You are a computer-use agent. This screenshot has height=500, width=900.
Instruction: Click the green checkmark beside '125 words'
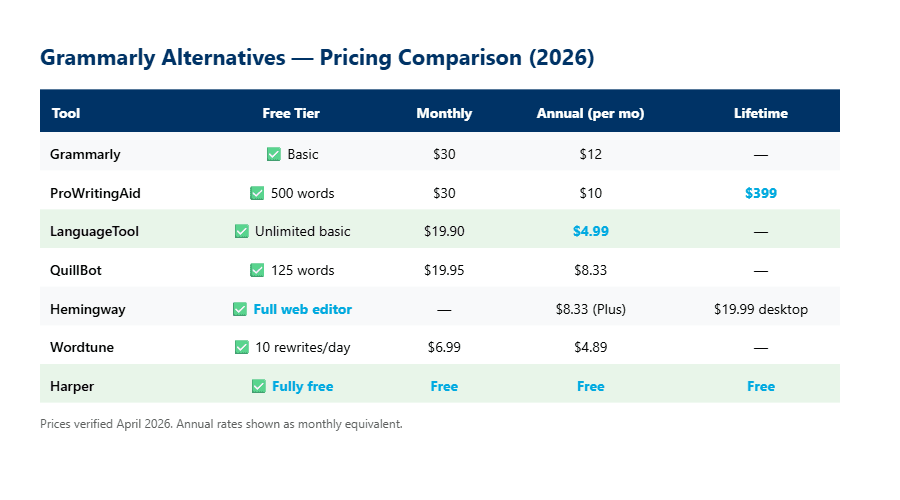[257, 270]
